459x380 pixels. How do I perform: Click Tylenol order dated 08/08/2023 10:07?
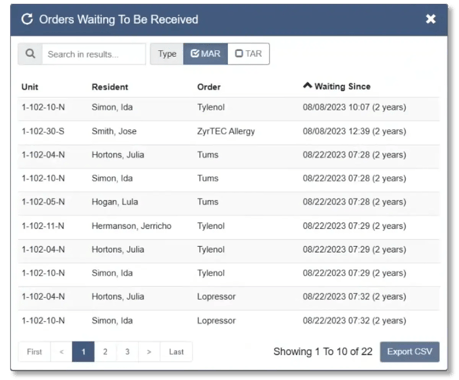click(211, 107)
